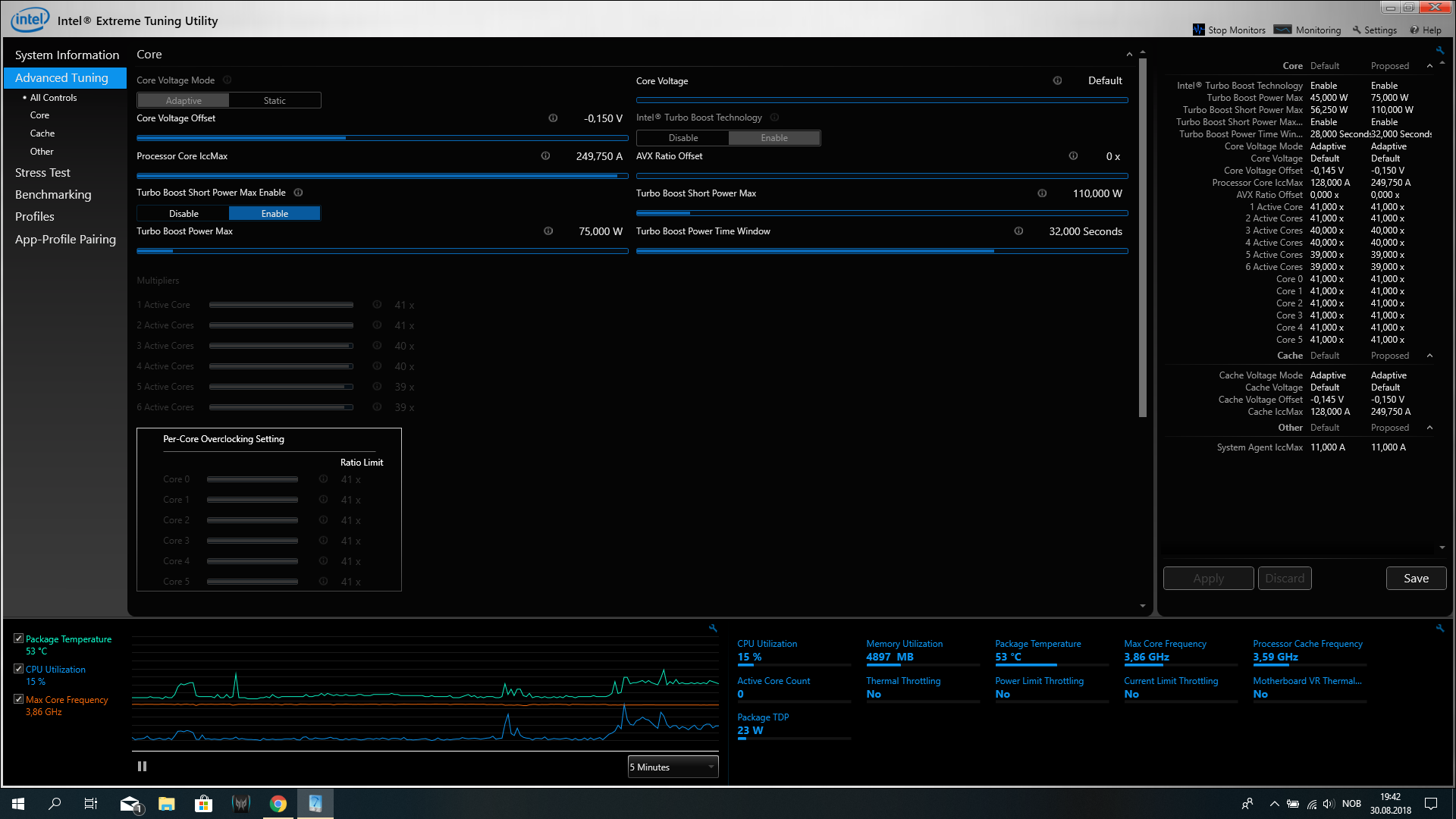Uncheck Package Temperature checkbox
1456x819 pixels.
[18, 639]
